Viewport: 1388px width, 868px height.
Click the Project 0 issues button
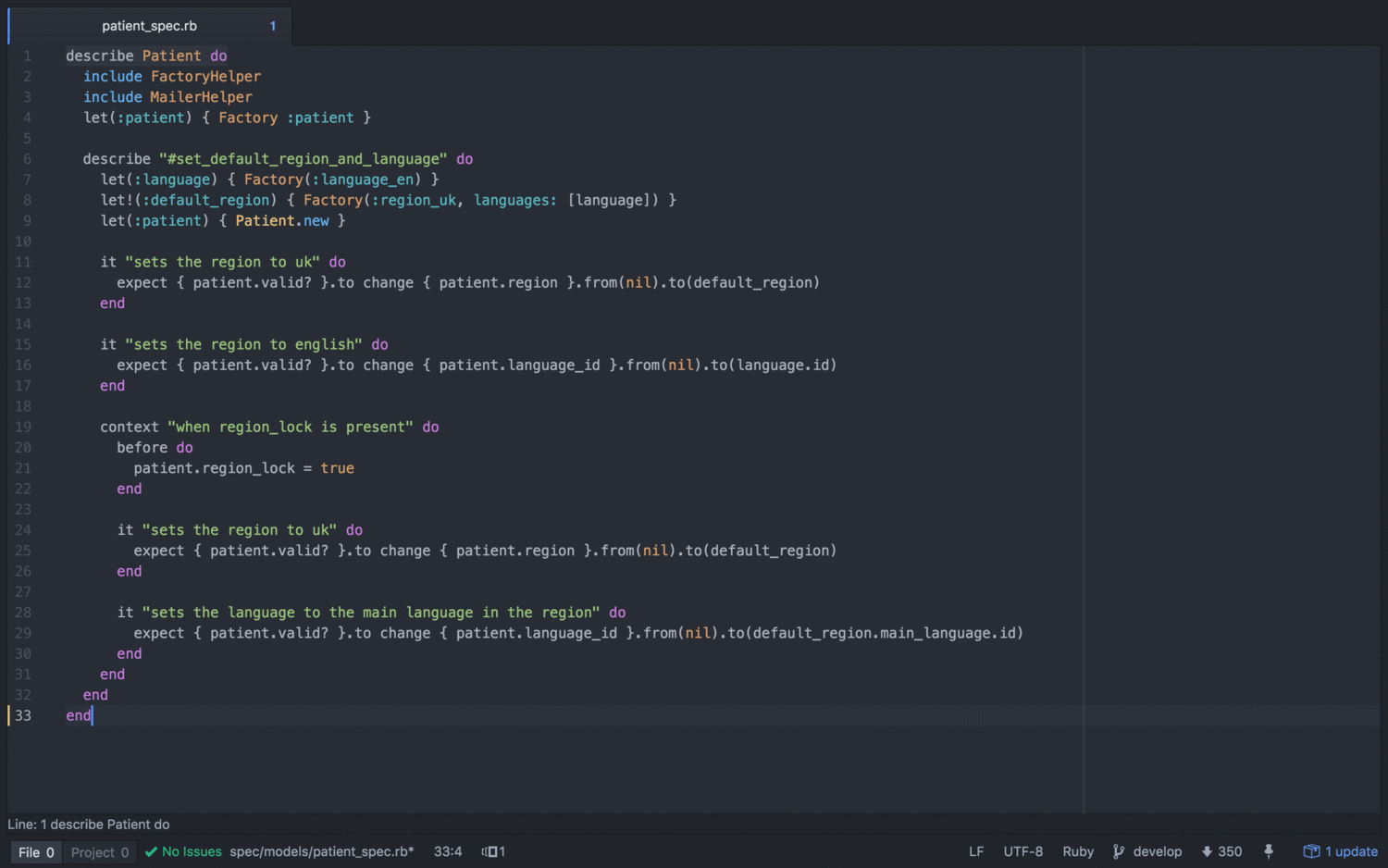click(99, 851)
